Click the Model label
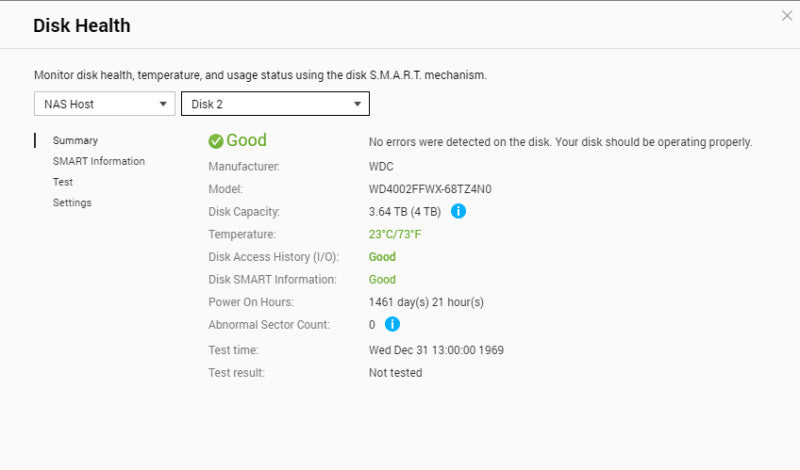The height and width of the screenshot is (470, 800). (226, 189)
